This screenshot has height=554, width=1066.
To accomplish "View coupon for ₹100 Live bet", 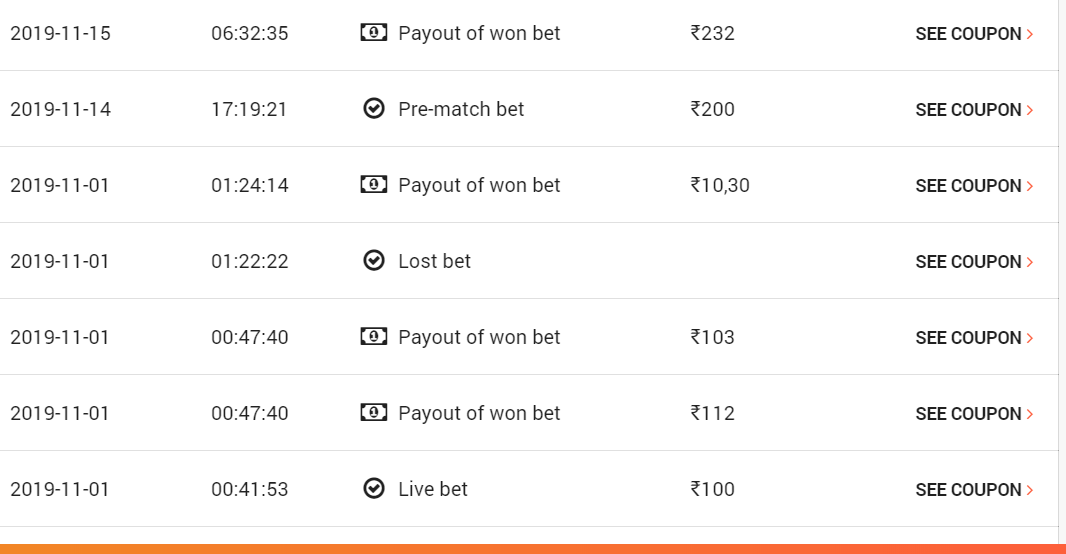I will pos(974,490).
